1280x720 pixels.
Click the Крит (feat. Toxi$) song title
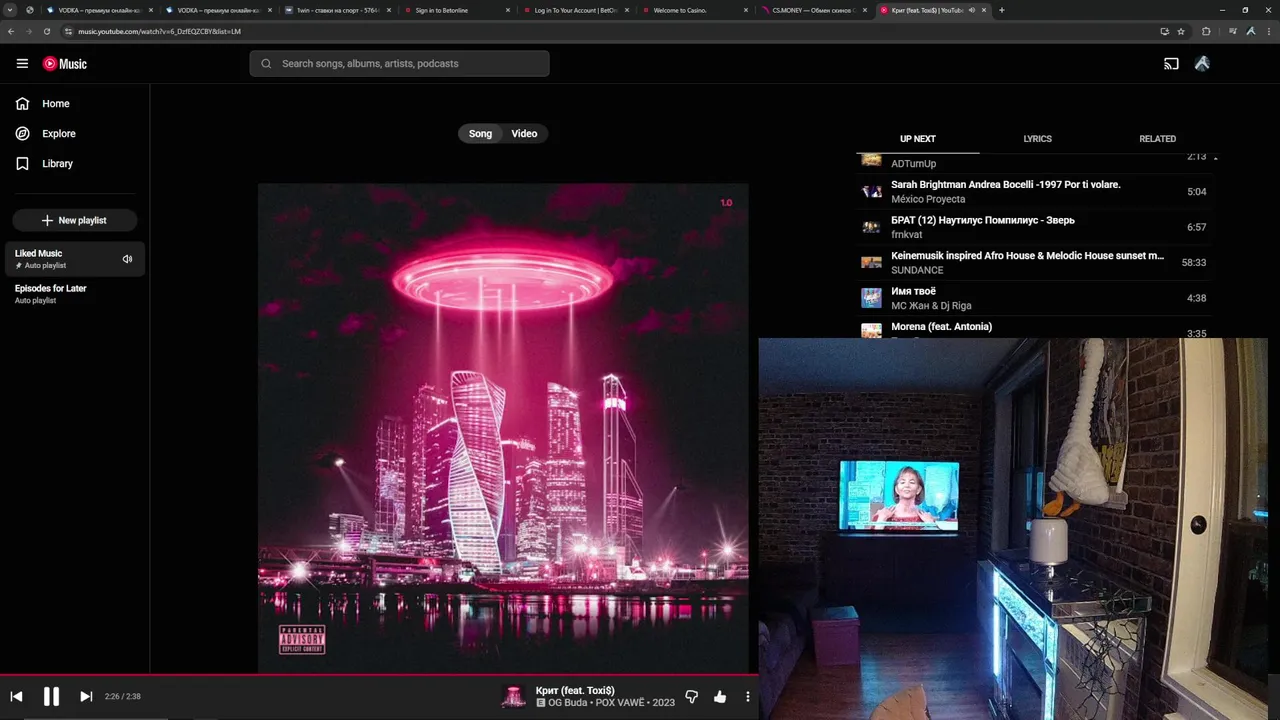click(575, 690)
